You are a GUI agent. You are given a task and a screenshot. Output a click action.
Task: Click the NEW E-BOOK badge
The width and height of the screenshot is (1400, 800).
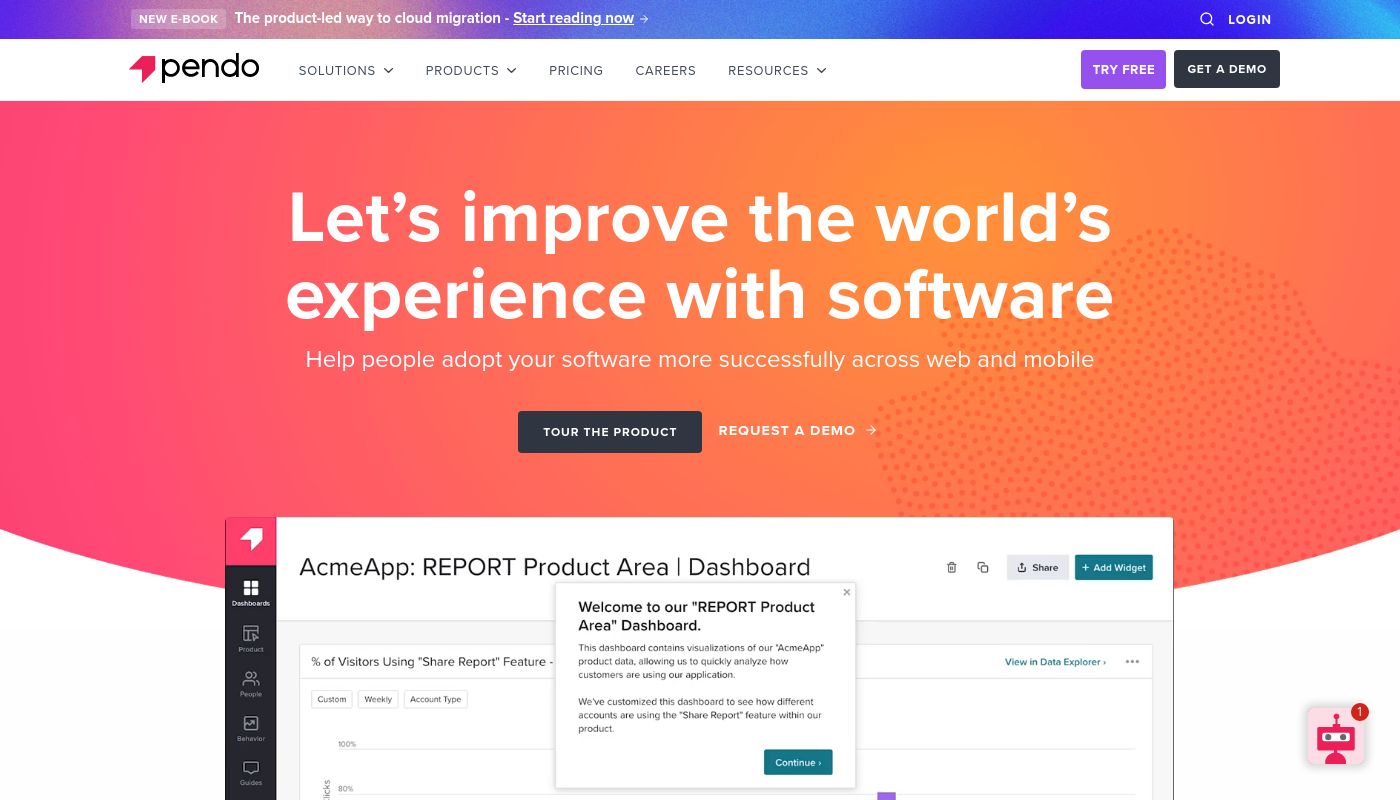pyautogui.click(x=179, y=19)
